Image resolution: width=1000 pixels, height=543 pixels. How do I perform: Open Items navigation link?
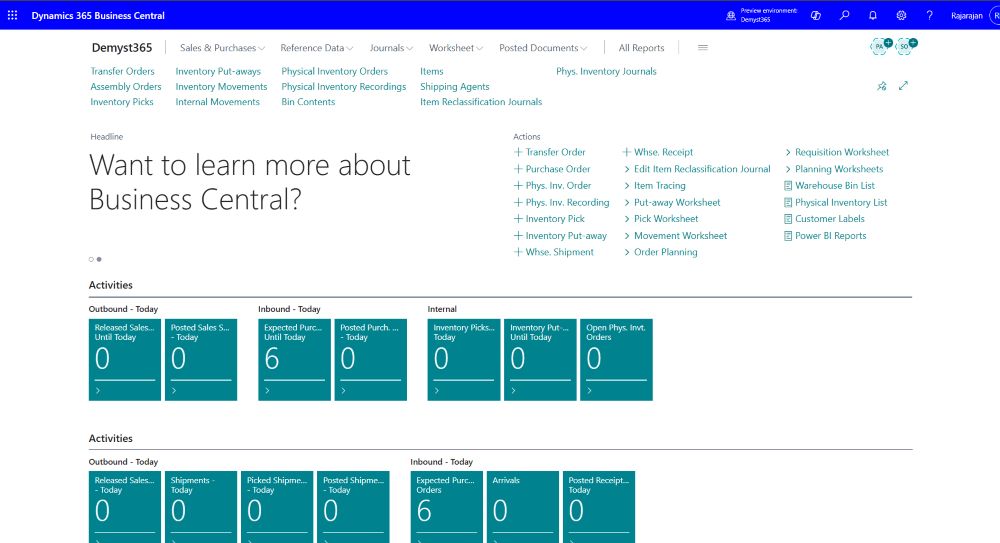pyautogui.click(x=432, y=71)
